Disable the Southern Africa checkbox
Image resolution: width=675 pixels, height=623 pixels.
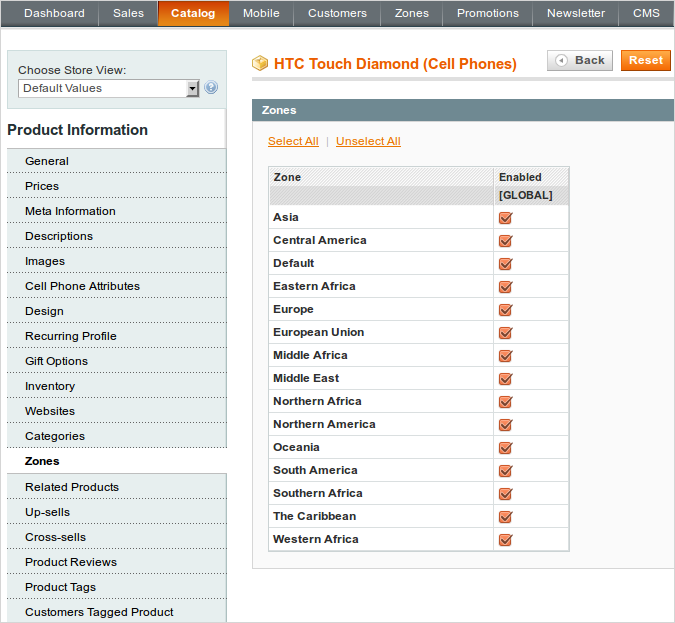click(x=505, y=494)
